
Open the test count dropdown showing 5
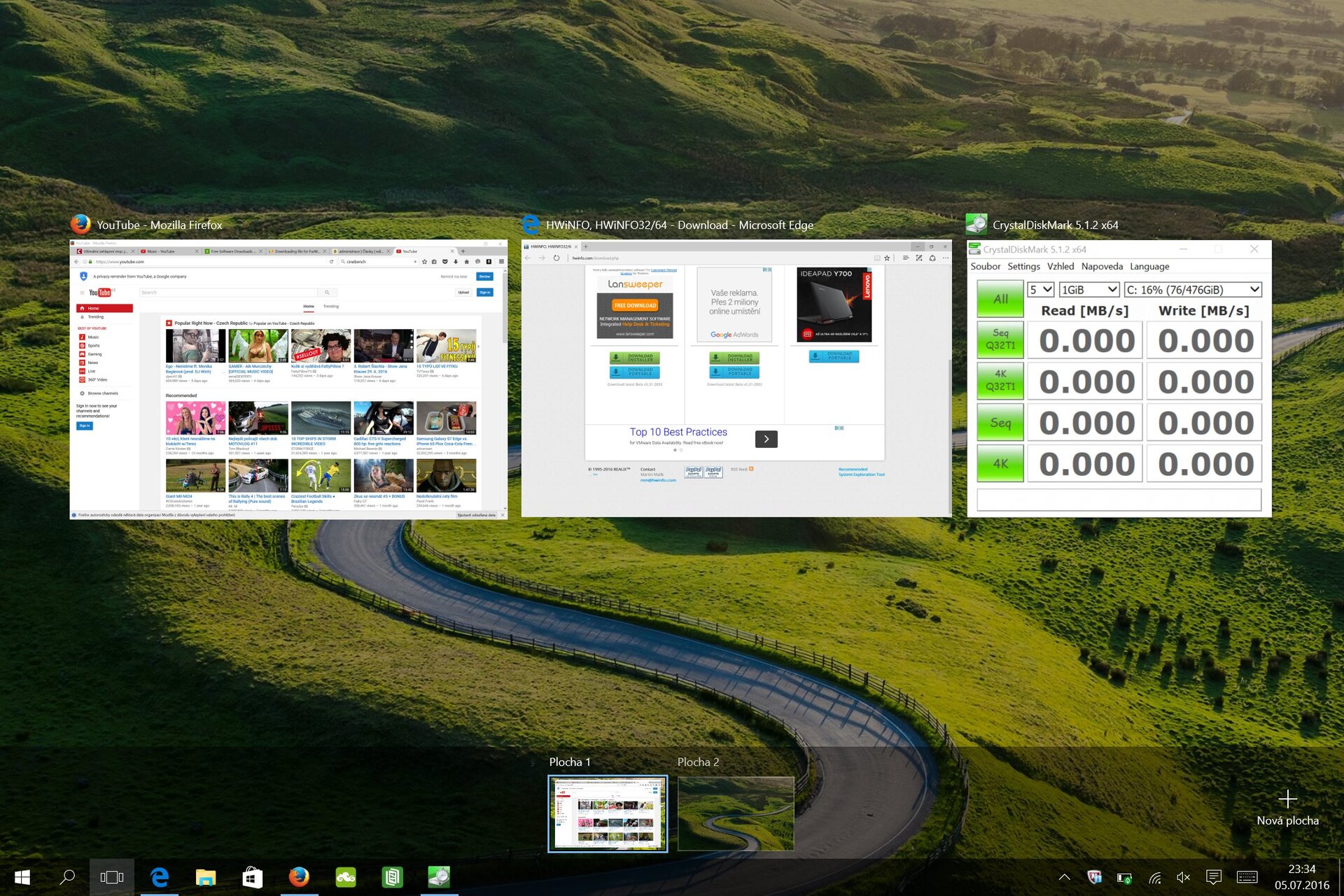tap(1040, 288)
